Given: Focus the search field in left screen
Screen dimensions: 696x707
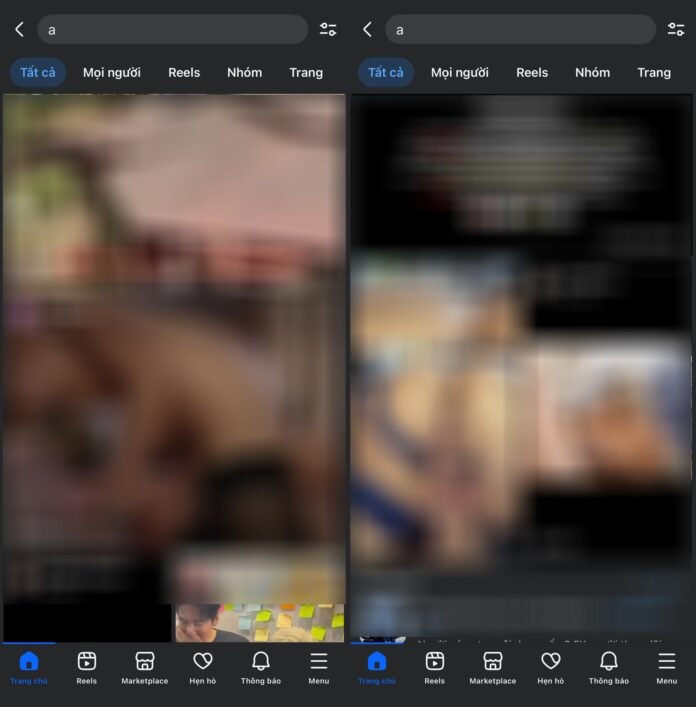Looking at the screenshot, I should tap(172, 29).
